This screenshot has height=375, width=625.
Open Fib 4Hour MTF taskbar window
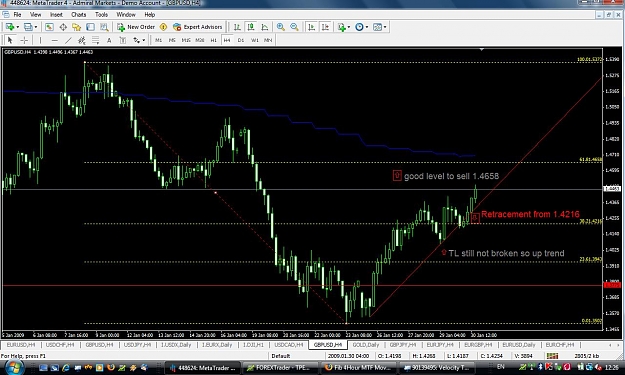click(359, 368)
